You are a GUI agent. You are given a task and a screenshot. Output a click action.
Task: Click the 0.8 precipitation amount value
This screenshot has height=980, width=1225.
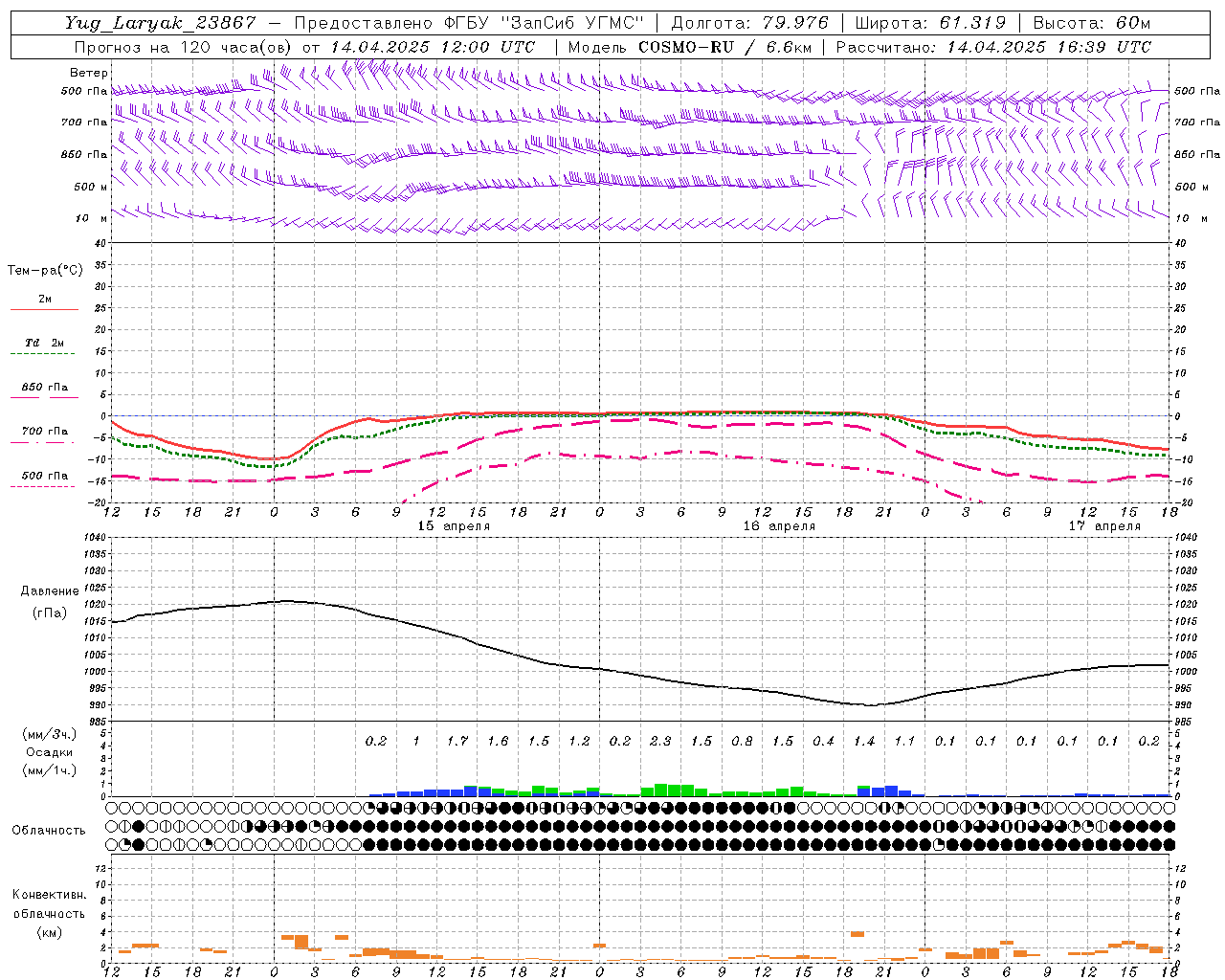742,742
